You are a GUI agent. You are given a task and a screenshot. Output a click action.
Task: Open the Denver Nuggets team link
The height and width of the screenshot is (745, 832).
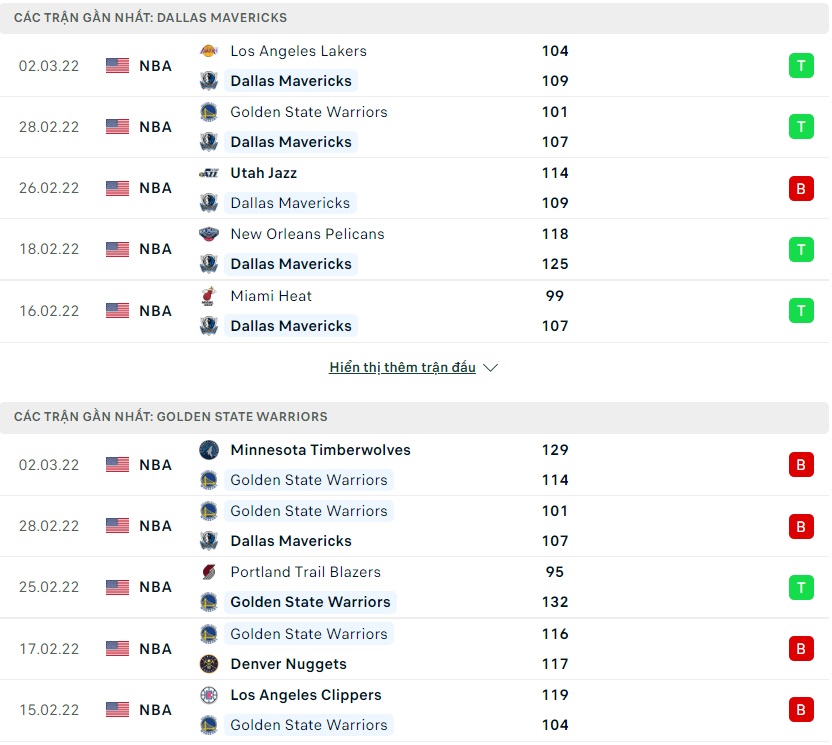[288, 664]
